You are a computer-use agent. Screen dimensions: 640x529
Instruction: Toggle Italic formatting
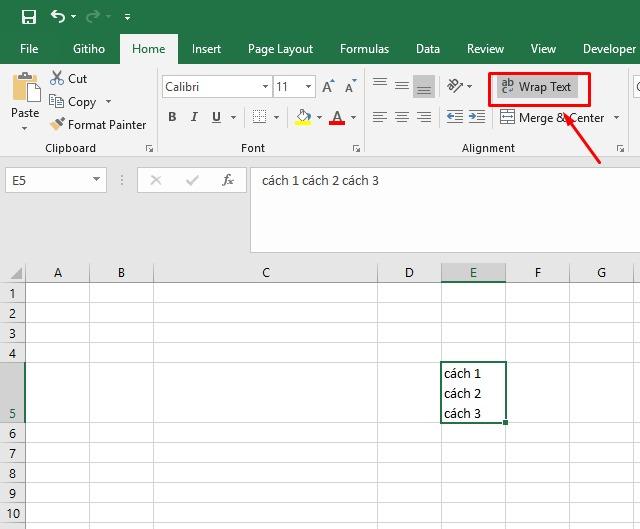point(194,117)
